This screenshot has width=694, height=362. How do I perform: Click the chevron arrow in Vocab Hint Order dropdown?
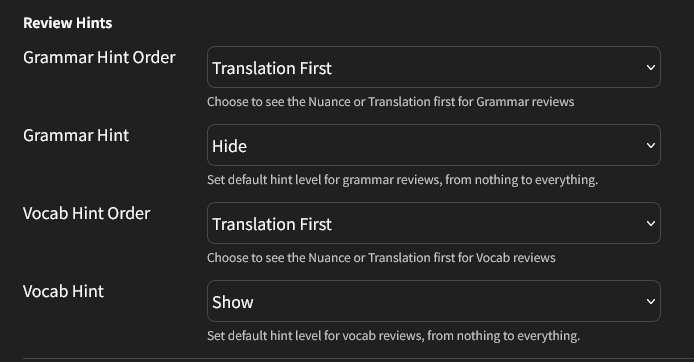tap(651, 223)
